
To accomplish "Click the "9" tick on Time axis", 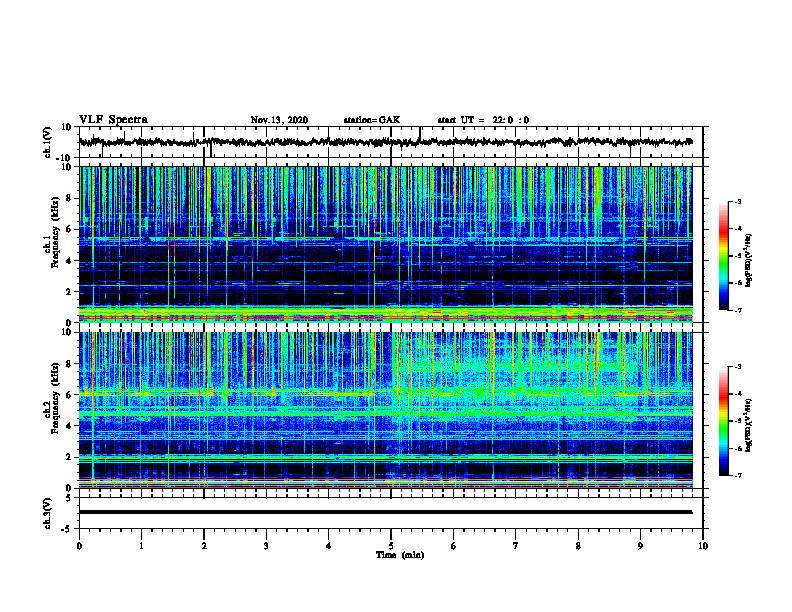I will click(x=640, y=546).
